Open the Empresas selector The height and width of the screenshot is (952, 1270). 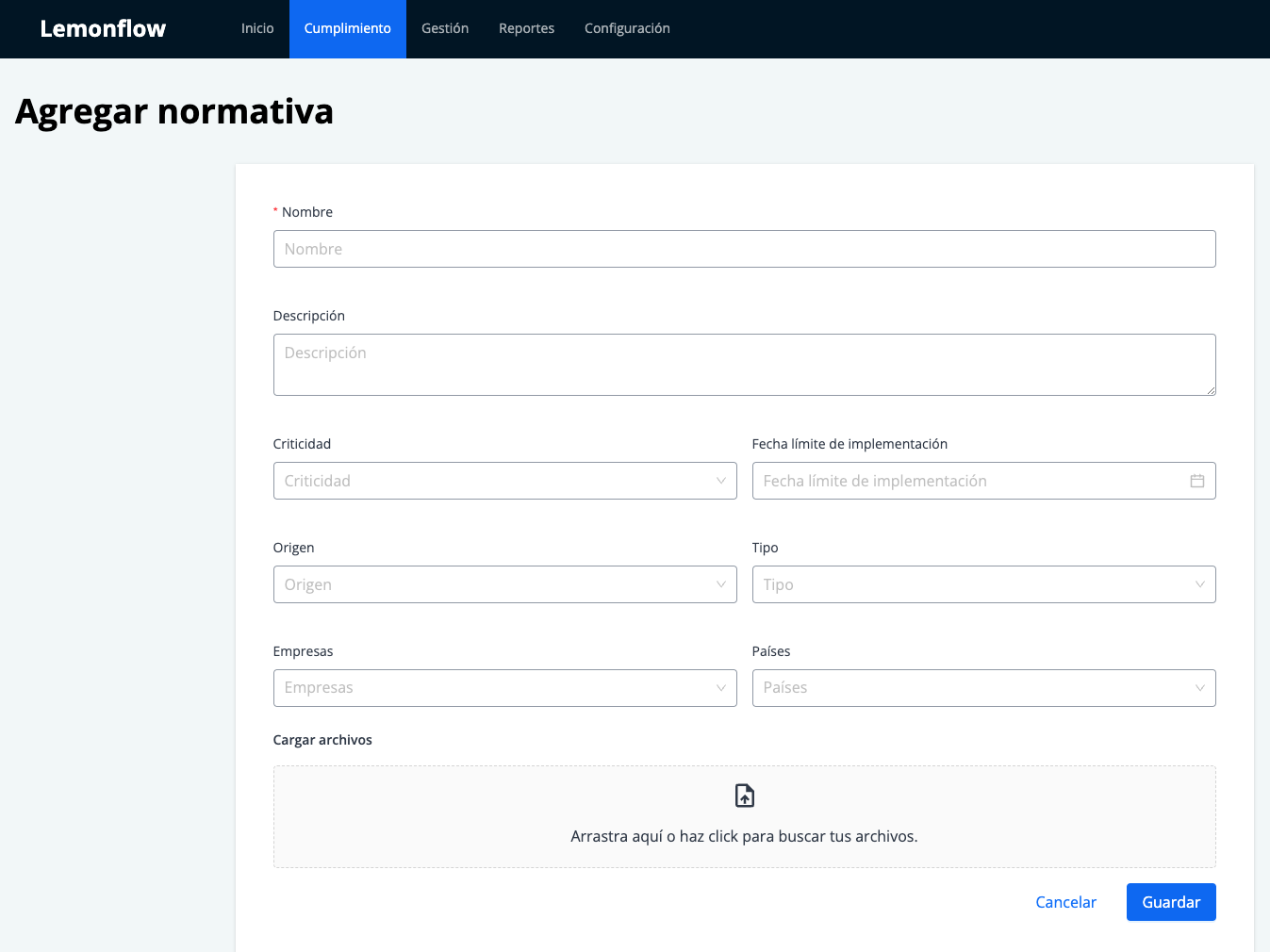[x=505, y=688]
